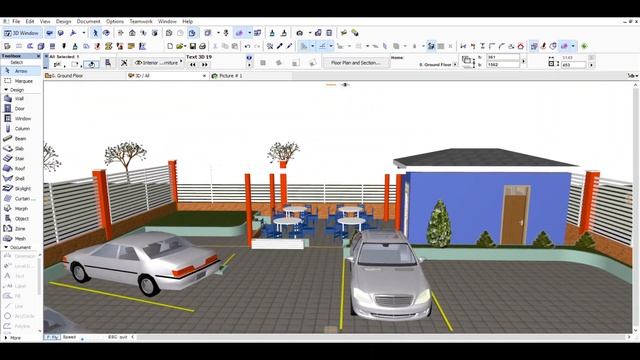
Task: Open the Help menu
Action: (187, 21)
